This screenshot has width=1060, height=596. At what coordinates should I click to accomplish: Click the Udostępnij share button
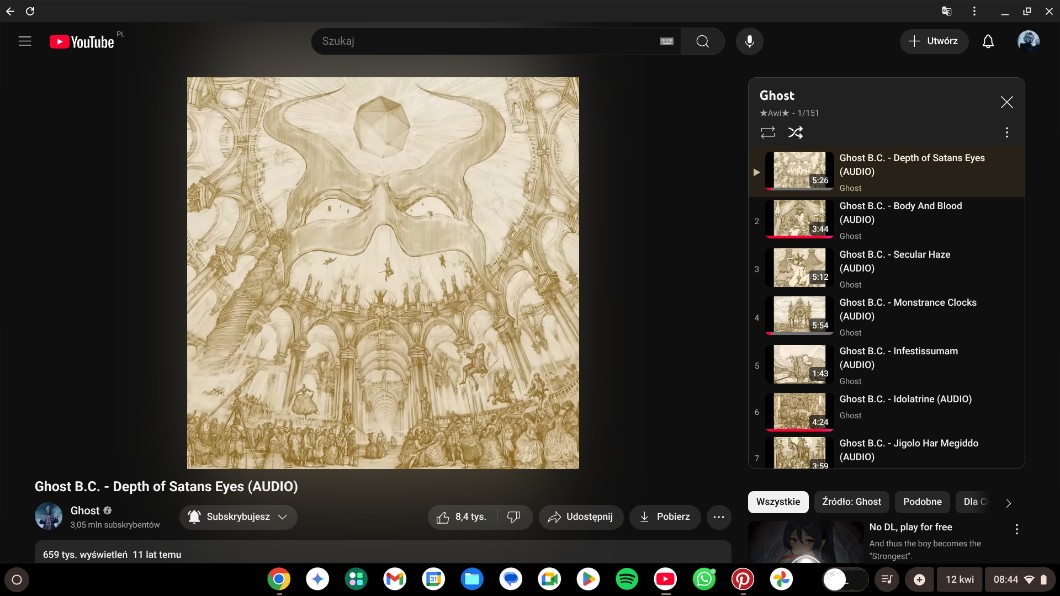[581, 517]
